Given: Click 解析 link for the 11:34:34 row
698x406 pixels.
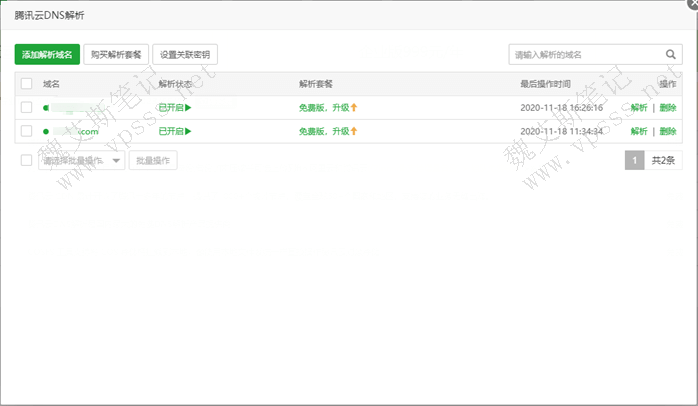Looking at the screenshot, I should [639, 131].
